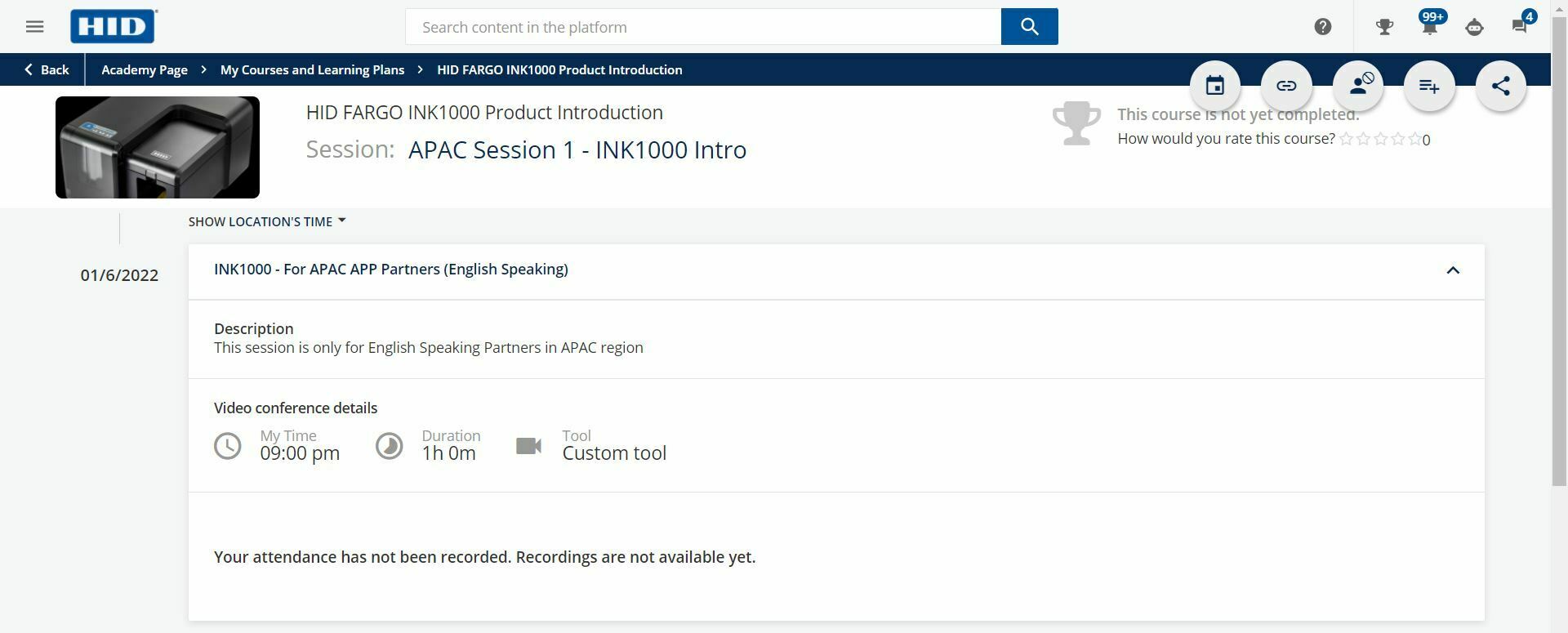
Task: Open SHOW LOCATION'S TIME dropdown
Action: [267, 221]
